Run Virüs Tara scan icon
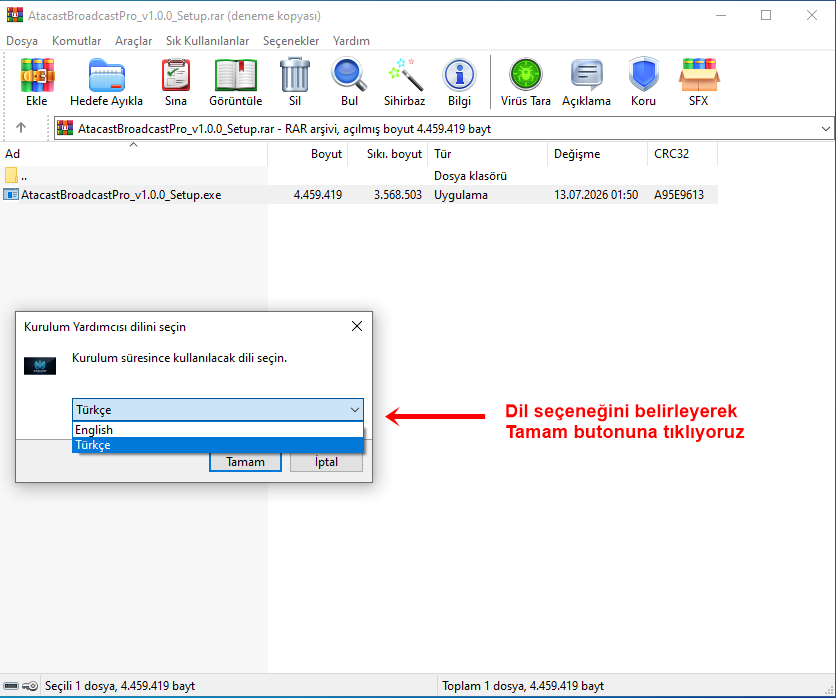Viewport: 836px width, 698px height. (x=526, y=74)
